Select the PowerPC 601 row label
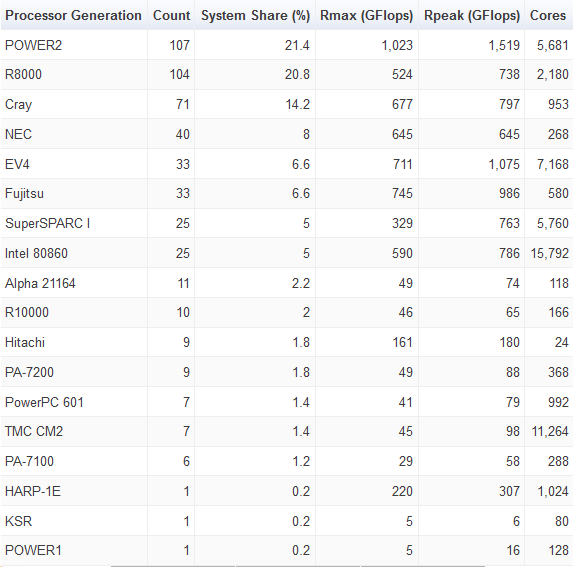Screen dimensions: 573x567 click(x=44, y=403)
